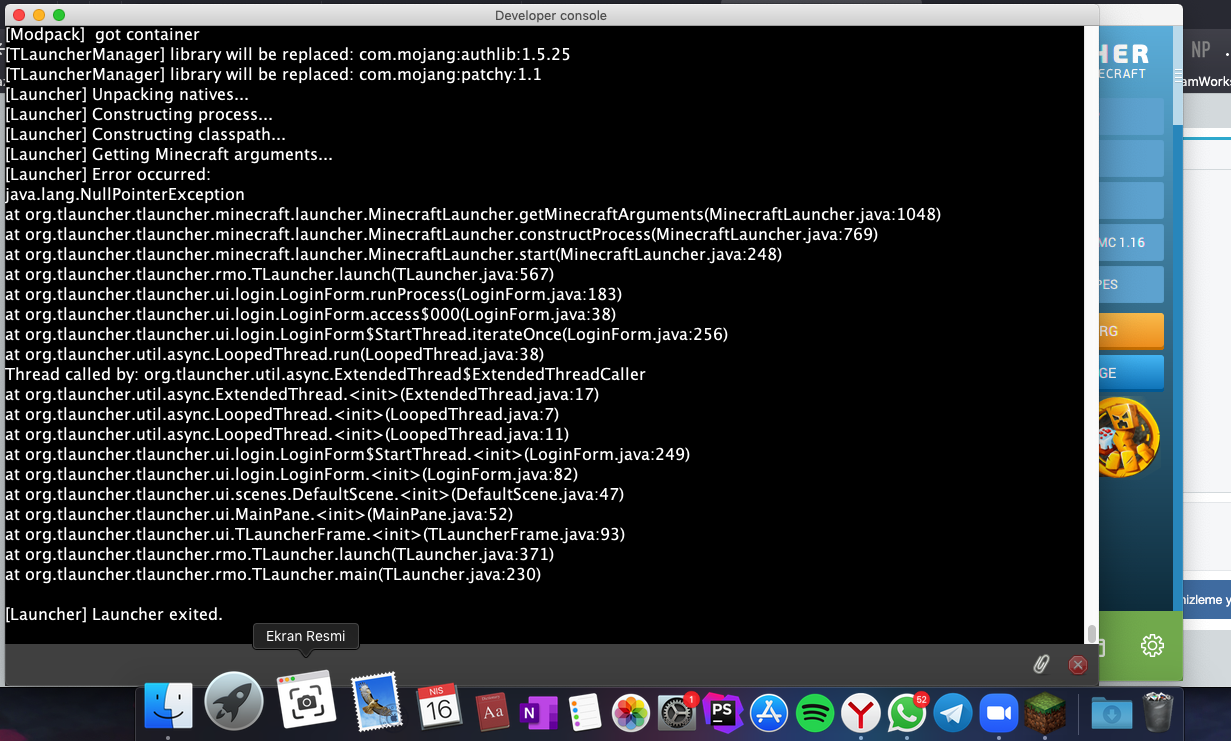The height and width of the screenshot is (741, 1231).
Task: Open Telegram in the Dock
Action: click(x=953, y=712)
